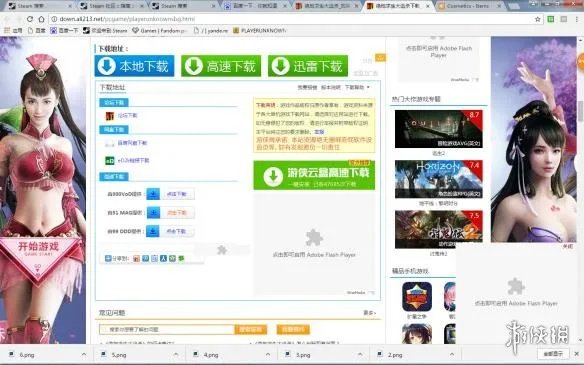Image resolution: width=584 pixels, height=365 pixels.
Task: Switch to the first Steam 搜索 tab
Action: pos(39,6)
